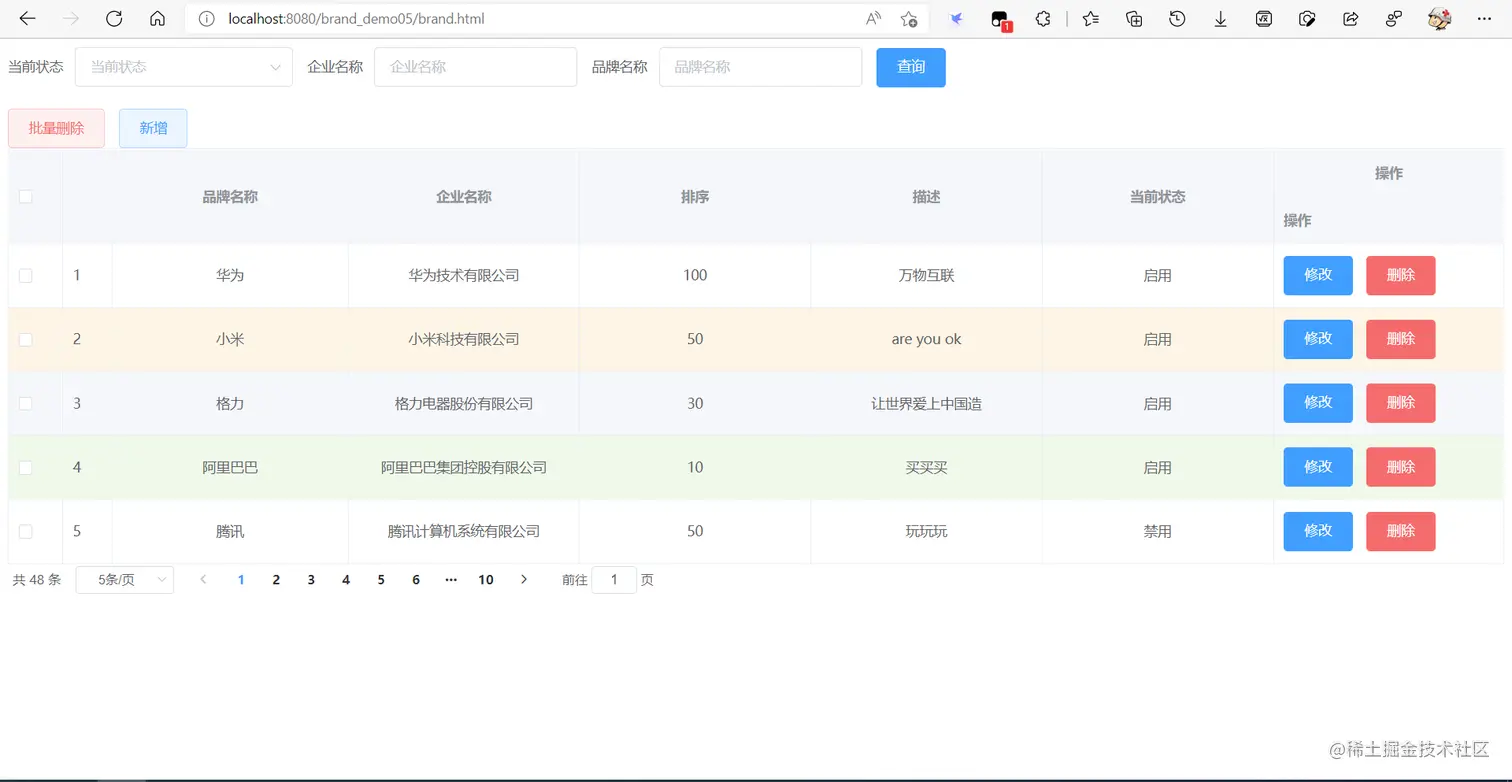Go to pagination page 2

(x=276, y=580)
